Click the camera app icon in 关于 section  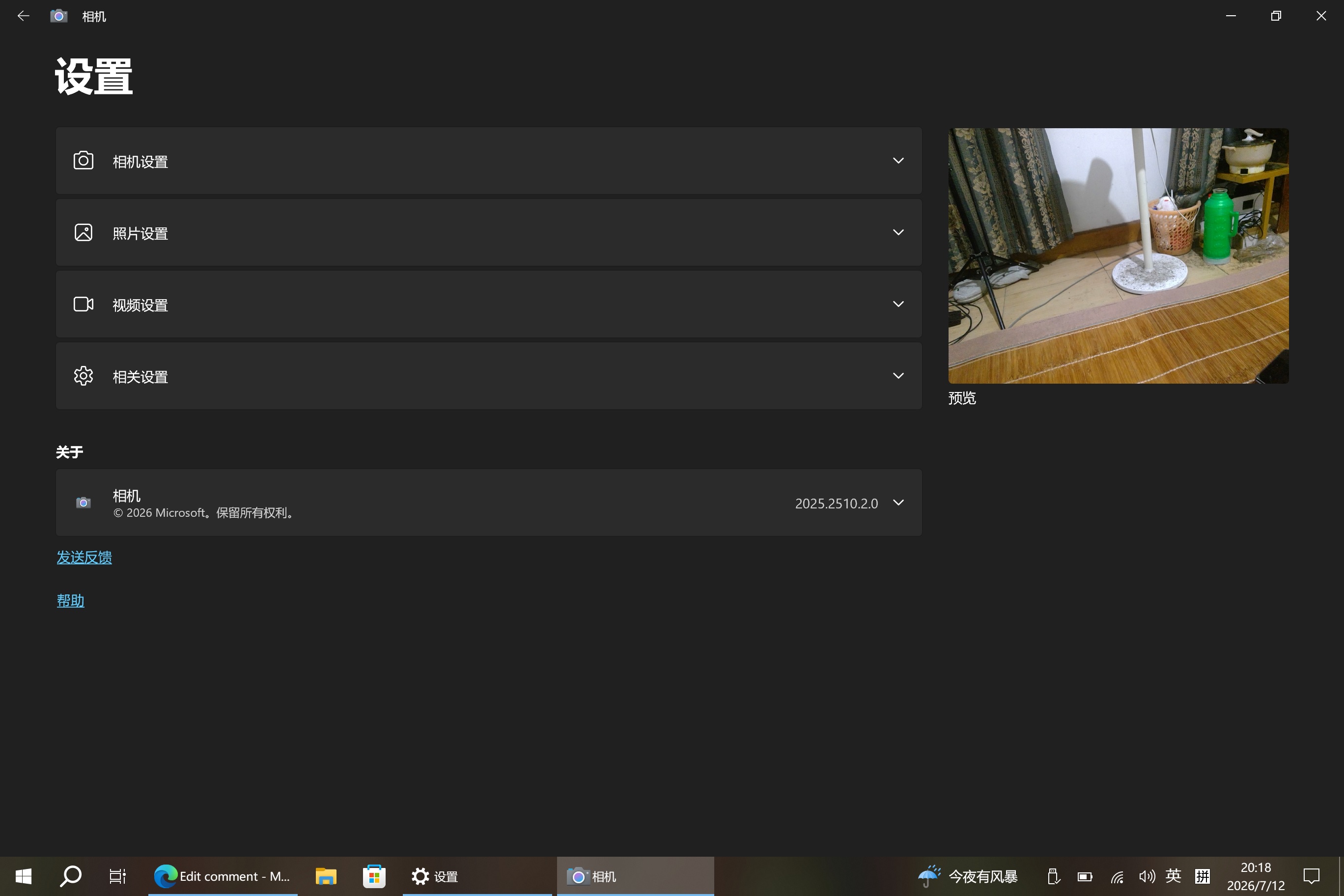click(84, 503)
